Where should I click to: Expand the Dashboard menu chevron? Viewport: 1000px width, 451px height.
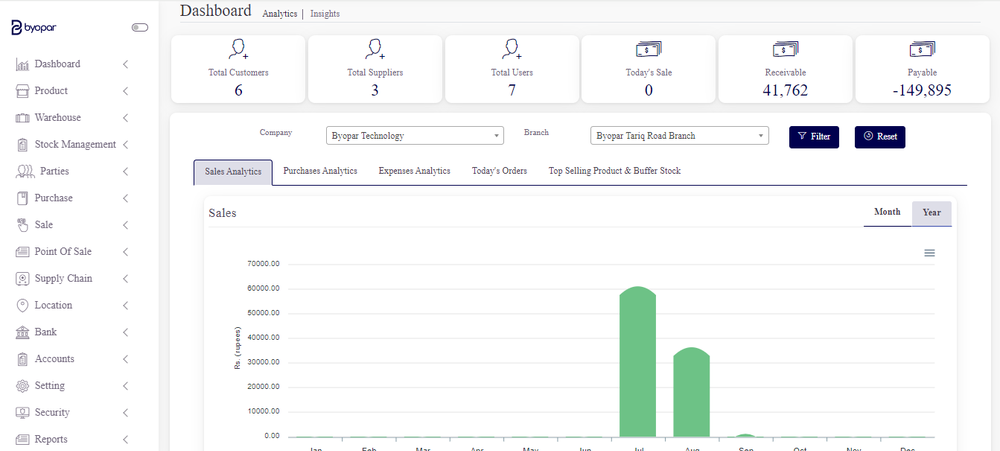(x=126, y=64)
